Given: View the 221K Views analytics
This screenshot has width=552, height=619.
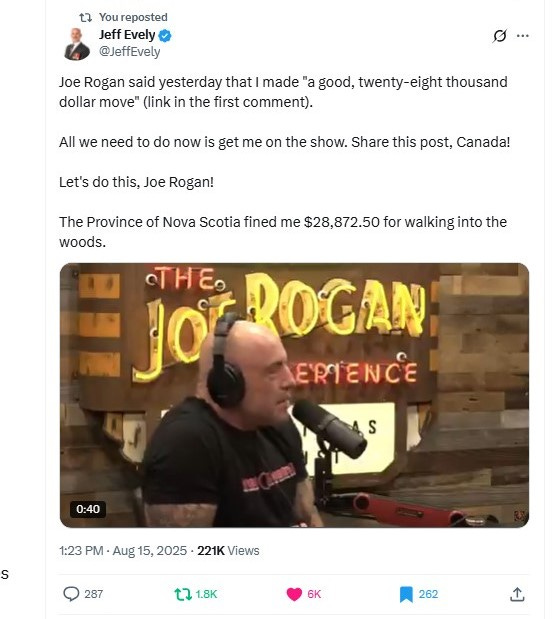Looking at the screenshot, I should pos(228,551).
